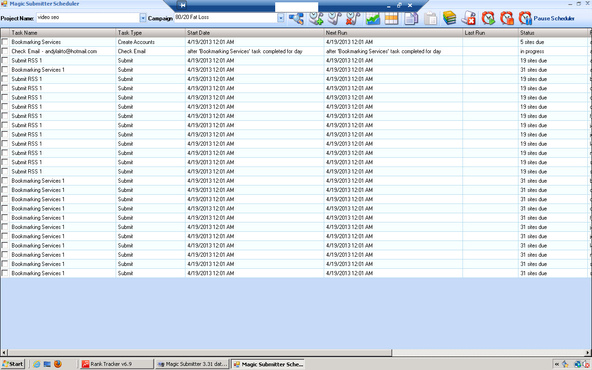Click the share campaign network icon
The image size is (592, 370).
[296, 18]
